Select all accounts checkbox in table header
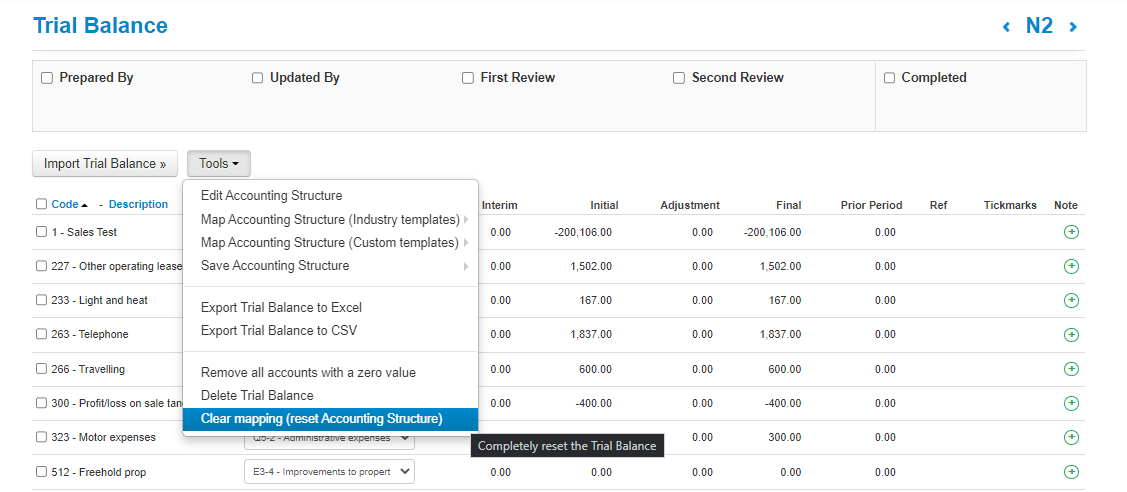The width and height of the screenshot is (1127, 492). (42, 204)
